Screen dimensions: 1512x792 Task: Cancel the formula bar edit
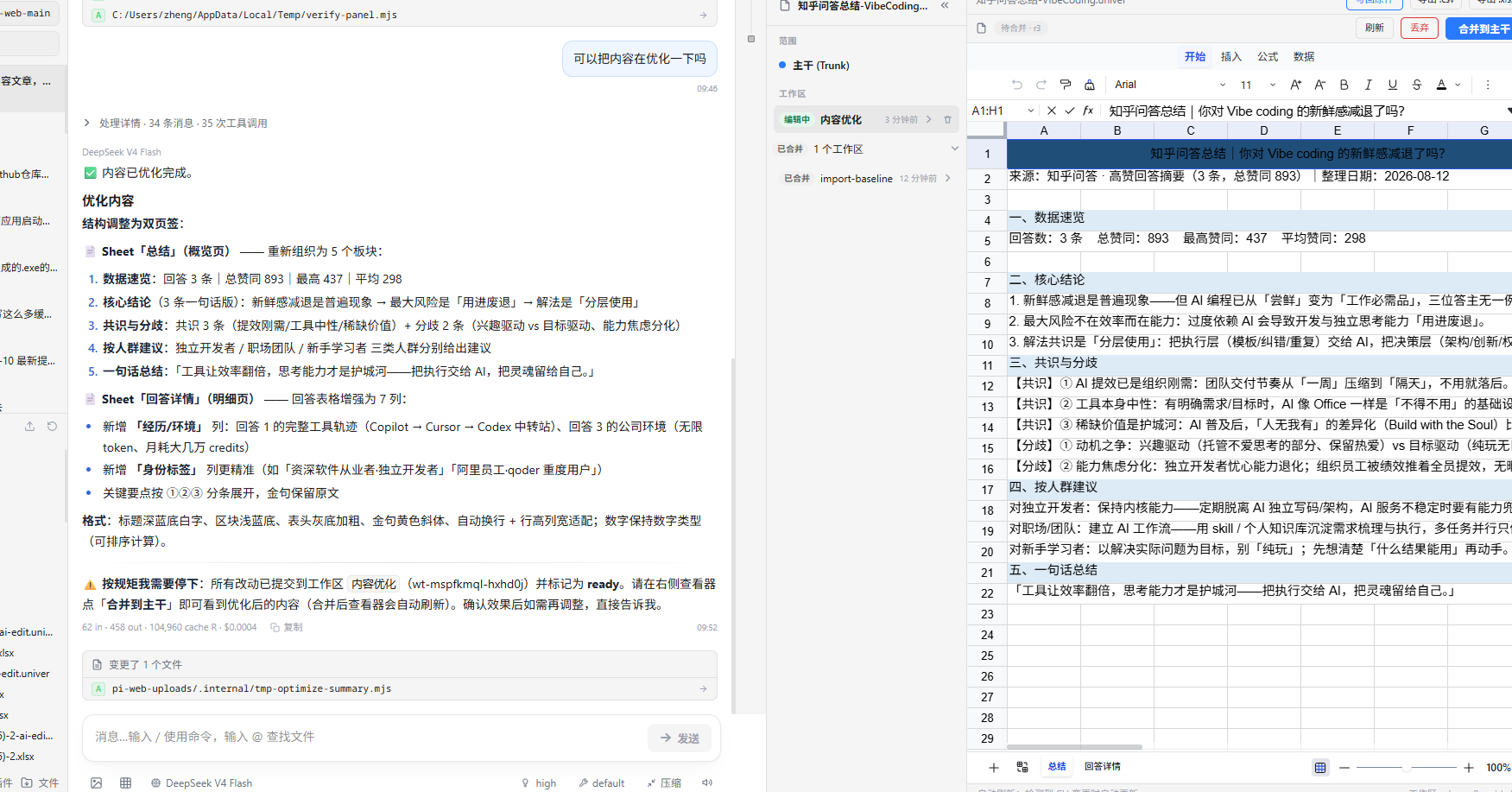(1051, 111)
